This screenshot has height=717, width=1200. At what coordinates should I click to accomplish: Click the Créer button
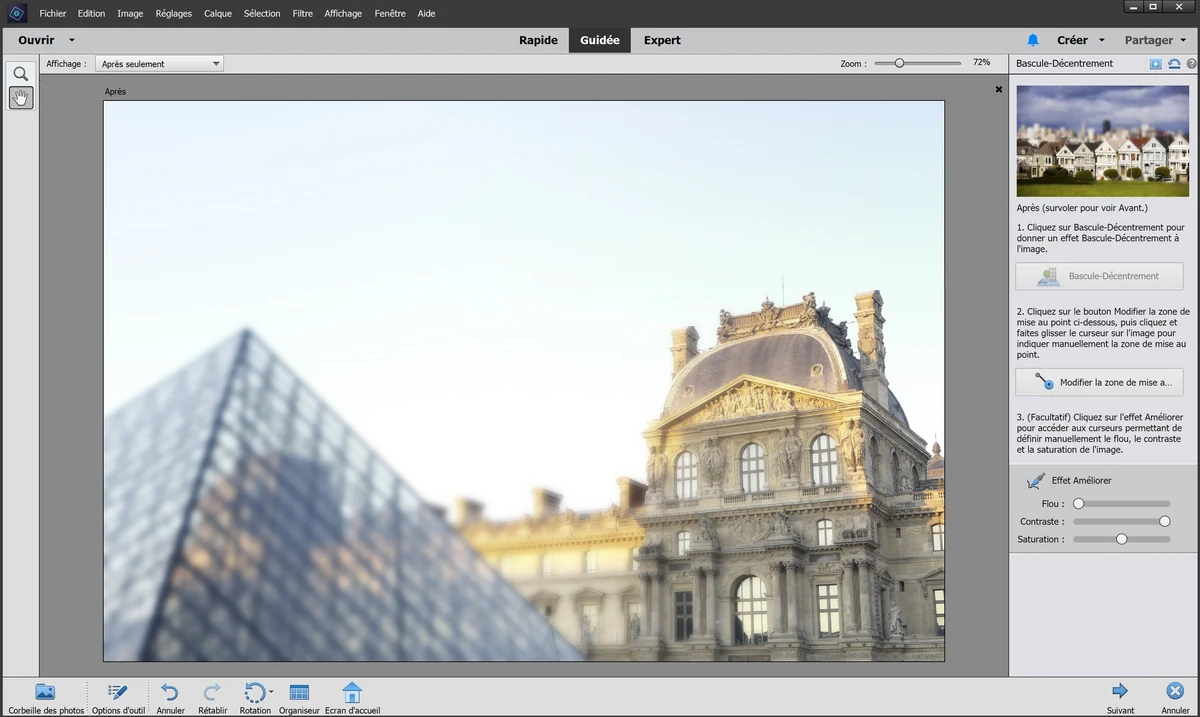tap(1072, 41)
